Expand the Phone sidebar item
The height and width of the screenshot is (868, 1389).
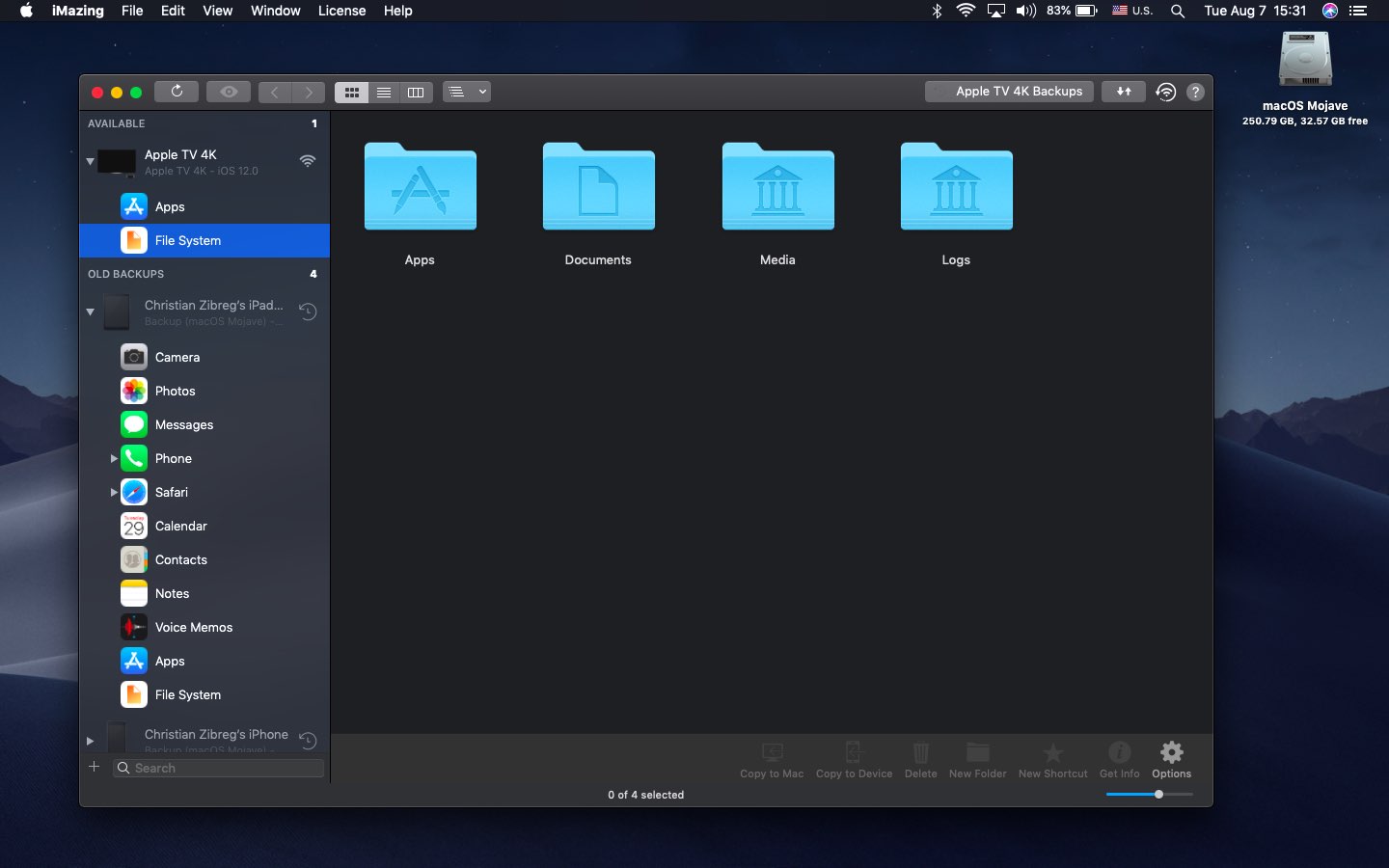[114, 459]
